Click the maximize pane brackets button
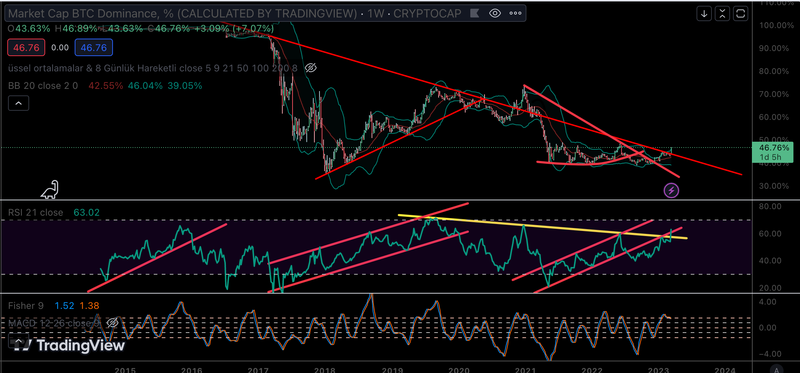The image size is (800, 373). click(x=741, y=14)
